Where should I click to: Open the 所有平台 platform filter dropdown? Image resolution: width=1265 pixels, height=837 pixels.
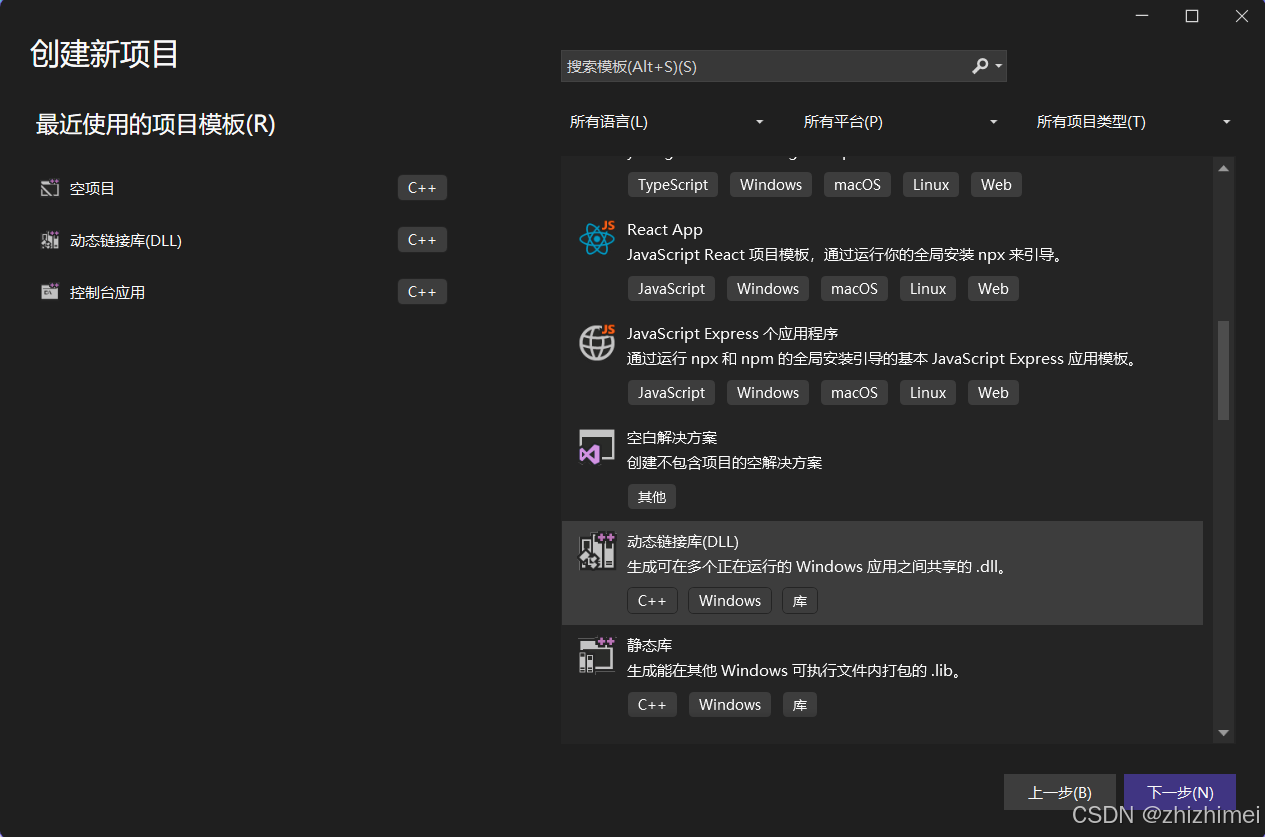[900, 122]
